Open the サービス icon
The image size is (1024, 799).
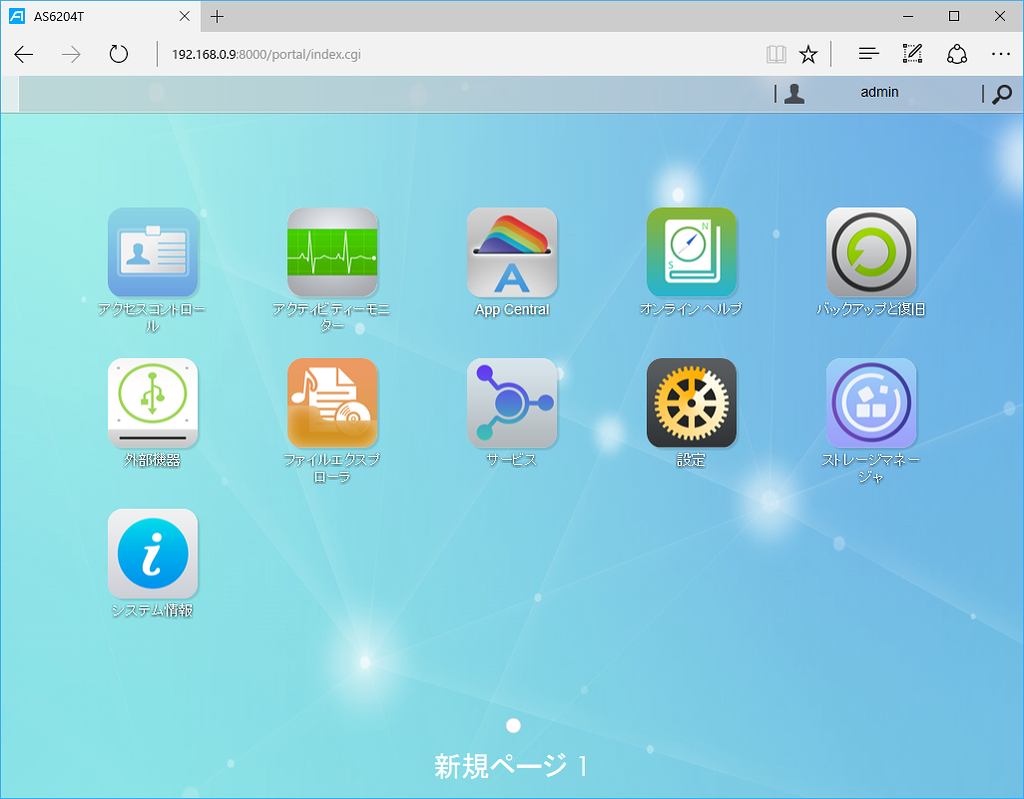pos(512,403)
